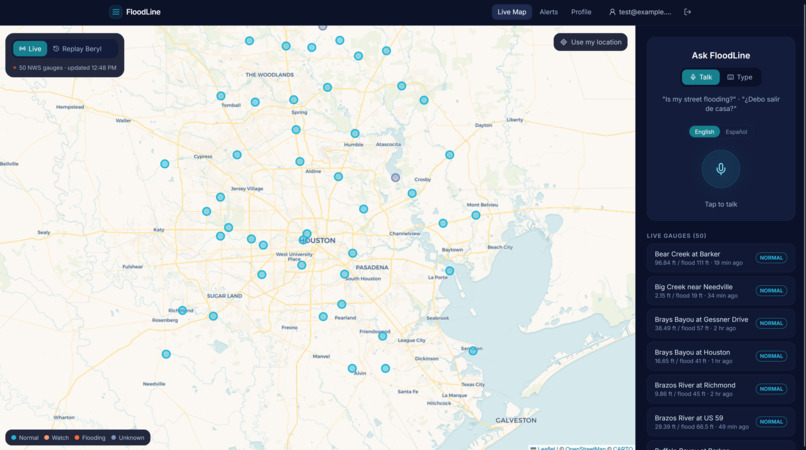The width and height of the screenshot is (806, 450).
Task: Select the gauge marker at Richmond
Action: (182, 310)
